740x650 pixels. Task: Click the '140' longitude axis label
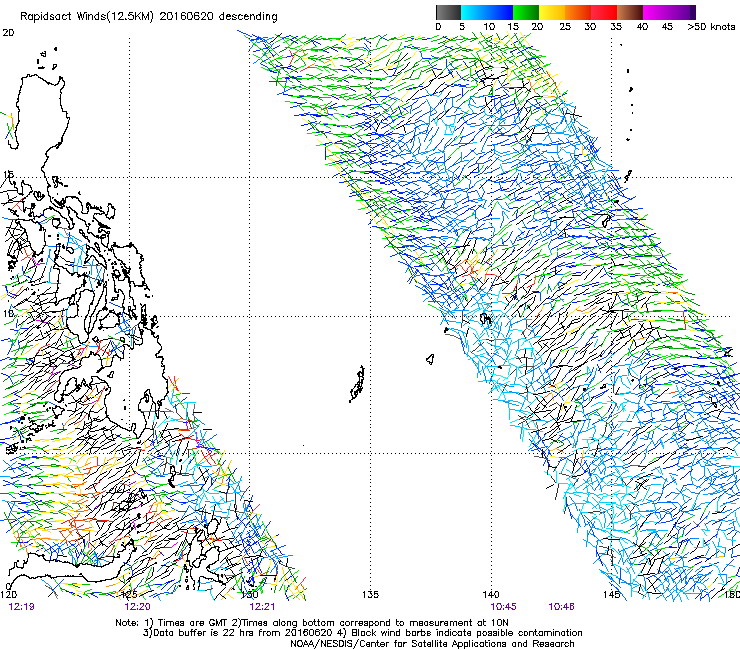pyautogui.click(x=491, y=594)
